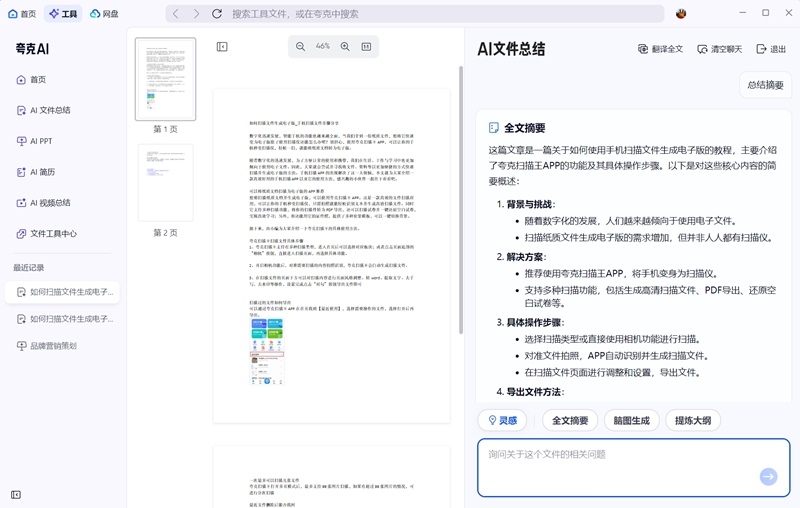
Task: Zoom out the document
Action: pyautogui.click(x=301, y=46)
